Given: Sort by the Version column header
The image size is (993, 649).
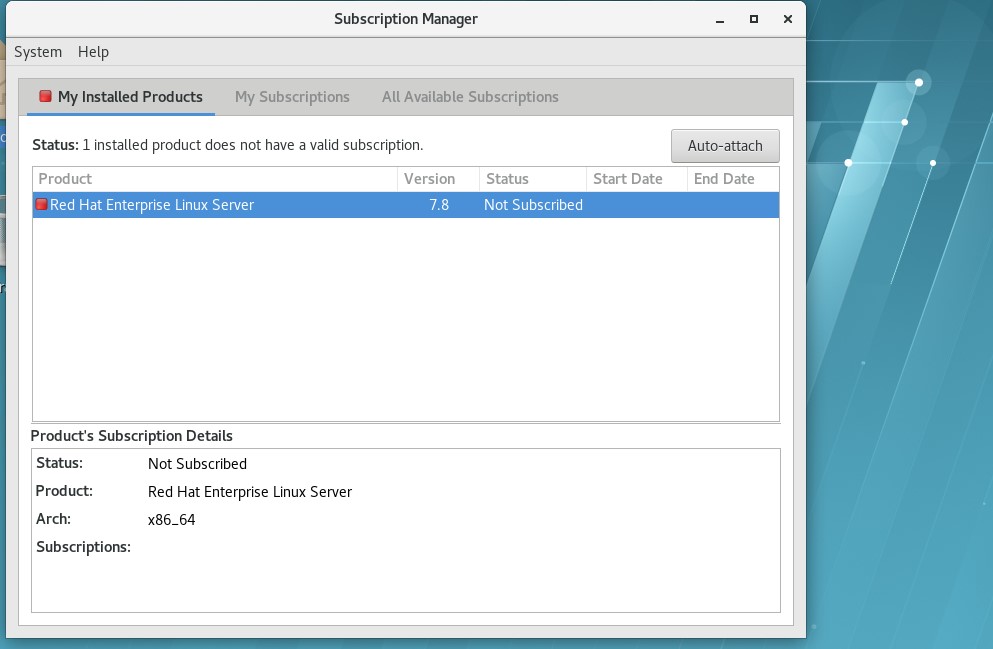Looking at the screenshot, I should (x=438, y=179).
